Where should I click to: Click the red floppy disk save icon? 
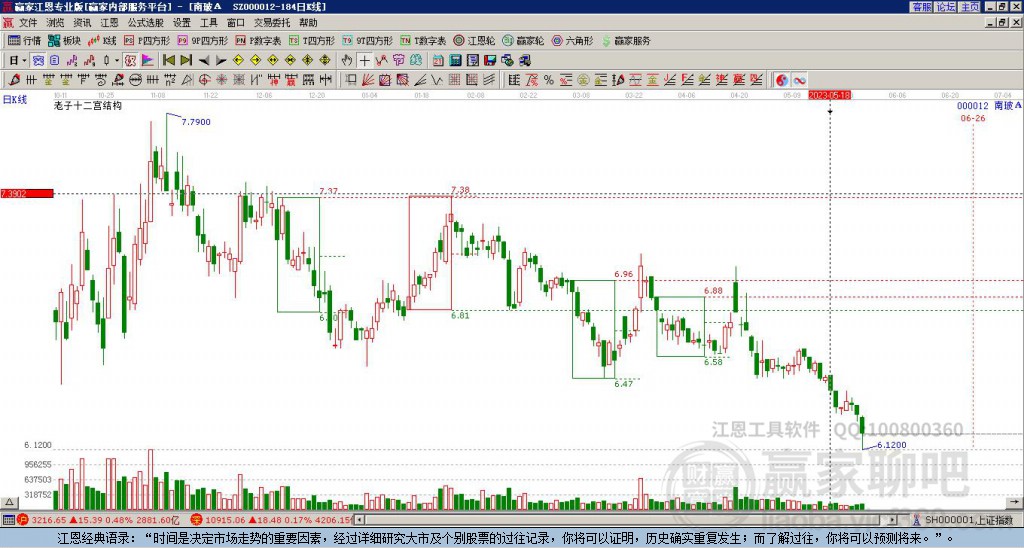pos(490,60)
